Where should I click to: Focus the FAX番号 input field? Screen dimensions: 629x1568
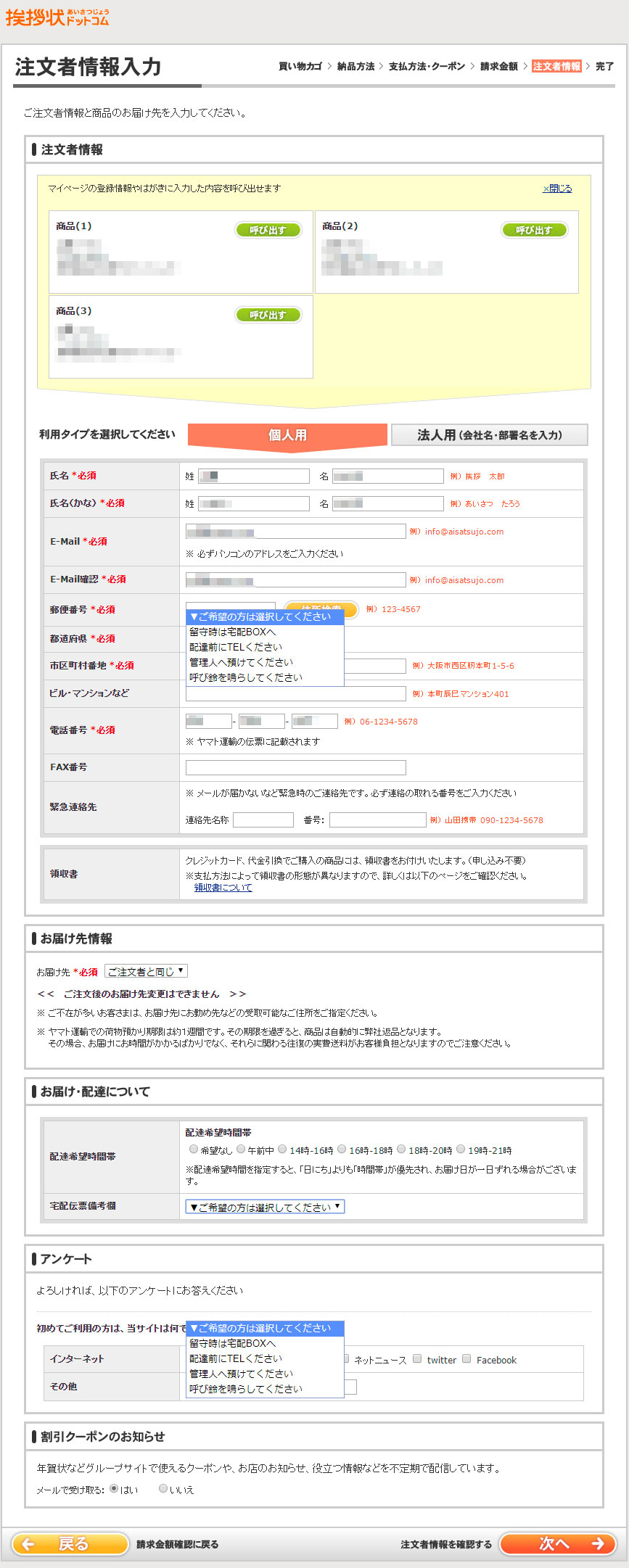[x=296, y=767]
